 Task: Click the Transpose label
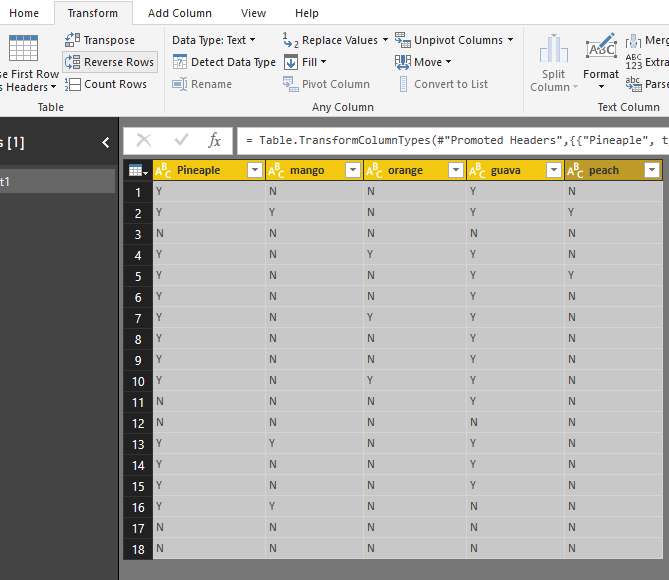pyautogui.click(x=109, y=40)
